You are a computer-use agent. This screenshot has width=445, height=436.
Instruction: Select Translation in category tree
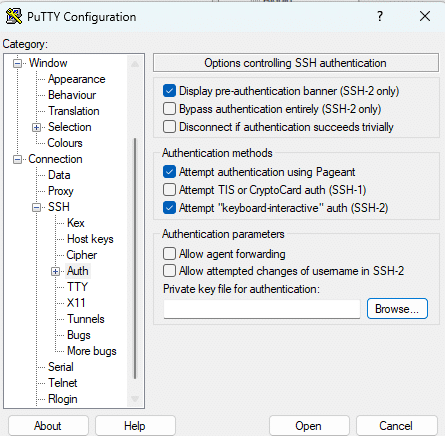(x=74, y=111)
